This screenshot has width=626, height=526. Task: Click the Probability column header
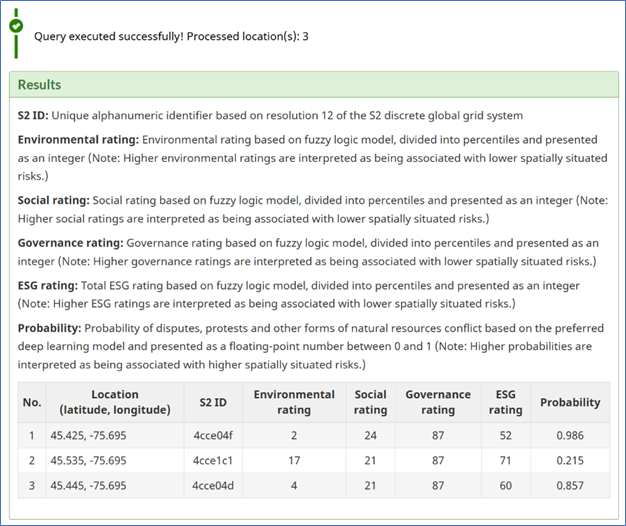[x=570, y=402]
